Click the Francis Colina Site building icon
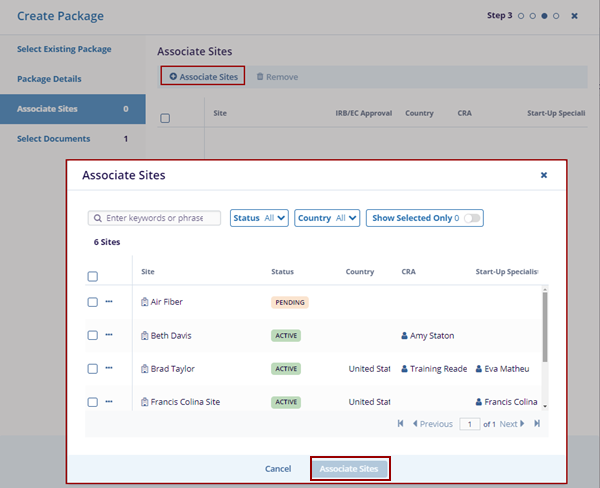 tap(145, 402)
